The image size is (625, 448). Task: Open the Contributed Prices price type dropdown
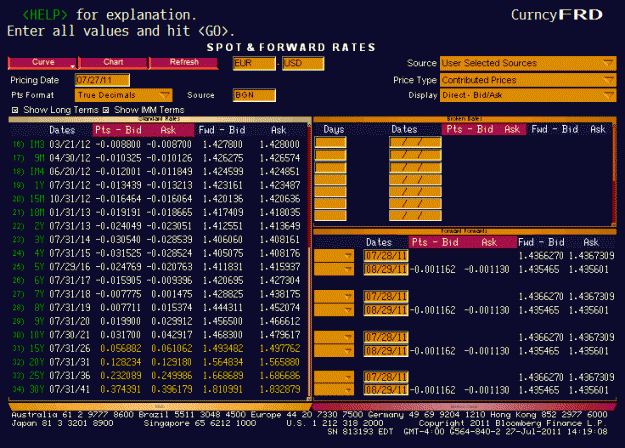pyautogui.click(x=528, y=80)
